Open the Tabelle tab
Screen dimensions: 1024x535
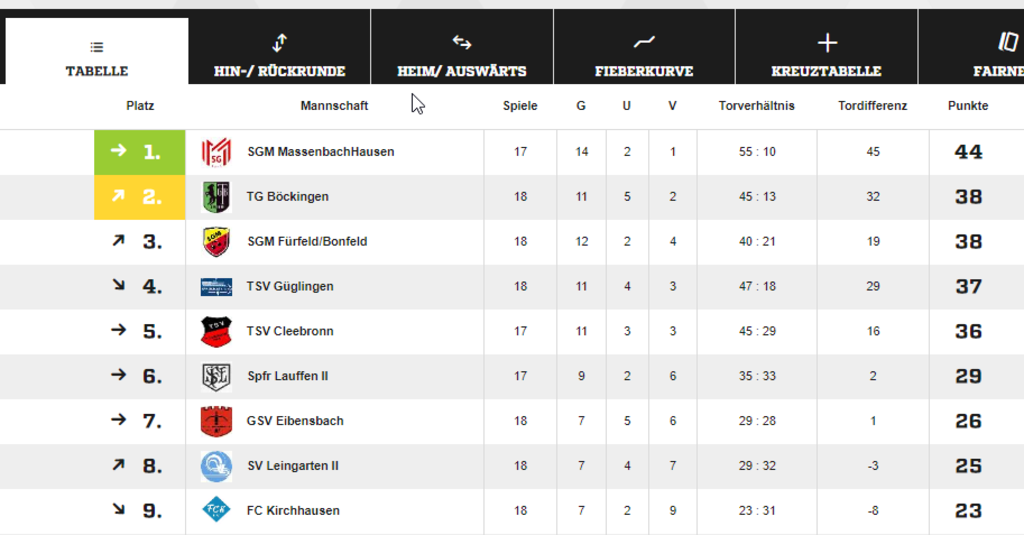coord(97,57)
